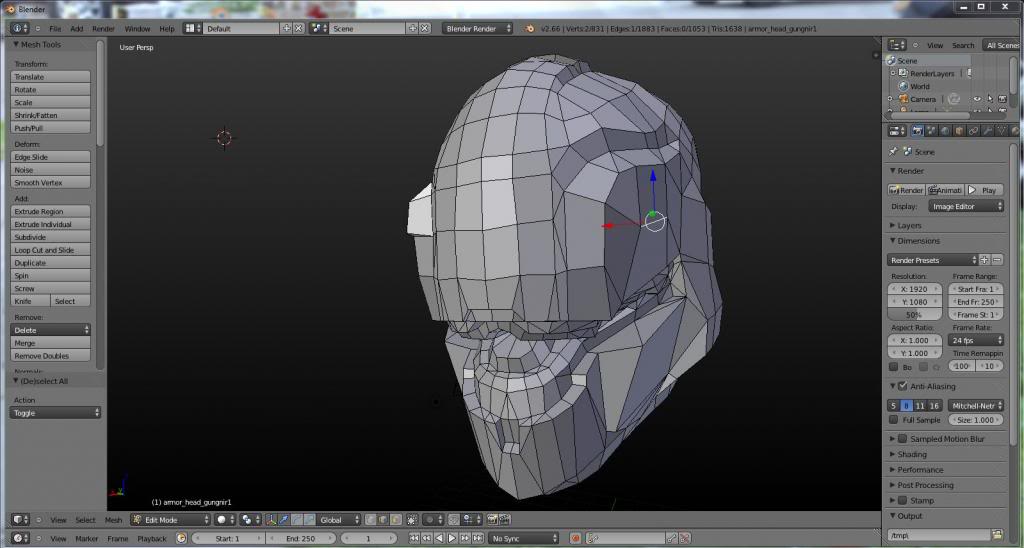
Task: Toggle the Camera visibility eye icon
Action: point(975,99)
